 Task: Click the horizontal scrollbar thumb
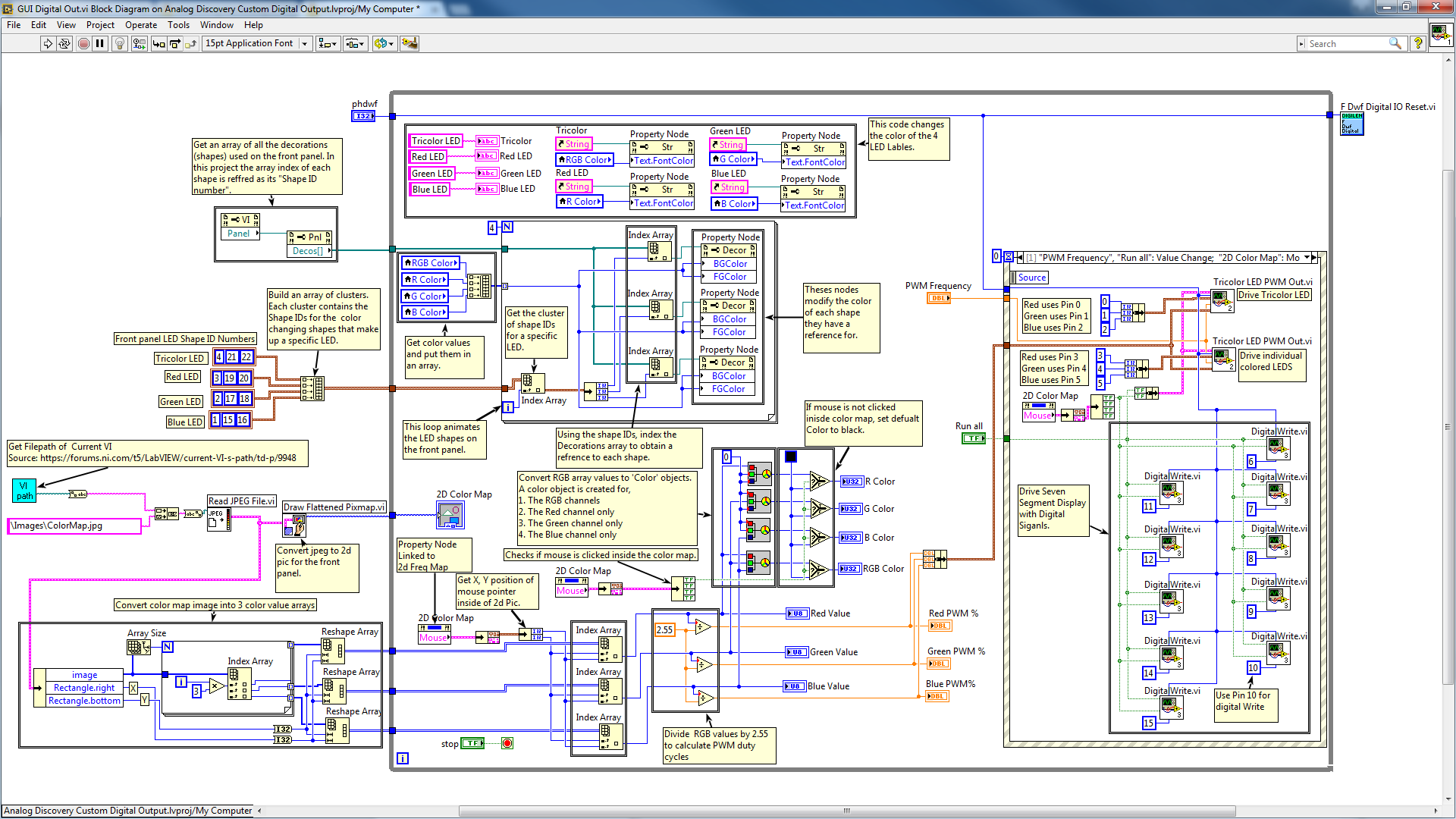[846, 811]
